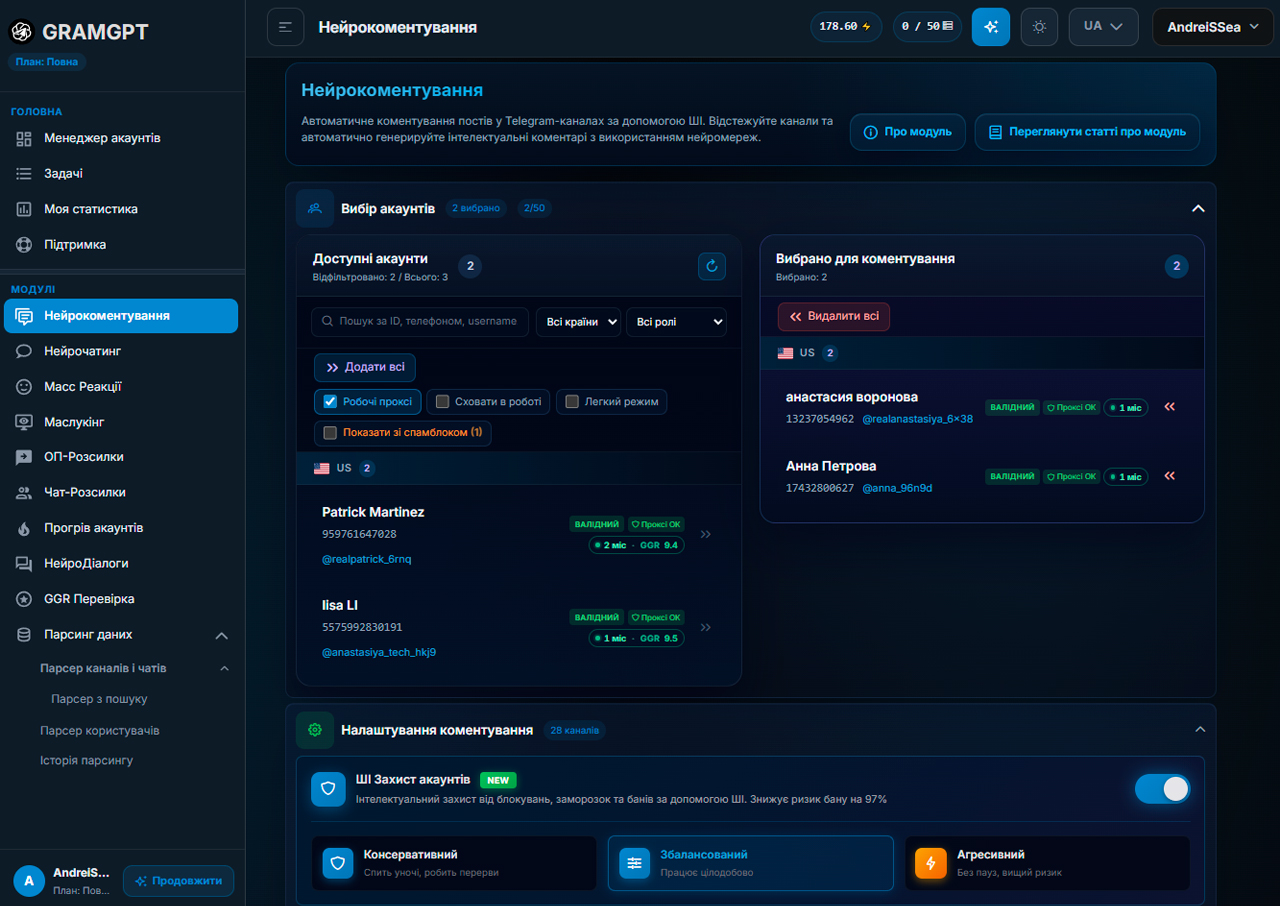Check the Сховати в роботі checkbox
This screenshot has height=906, width=1280.
[442, 402]
